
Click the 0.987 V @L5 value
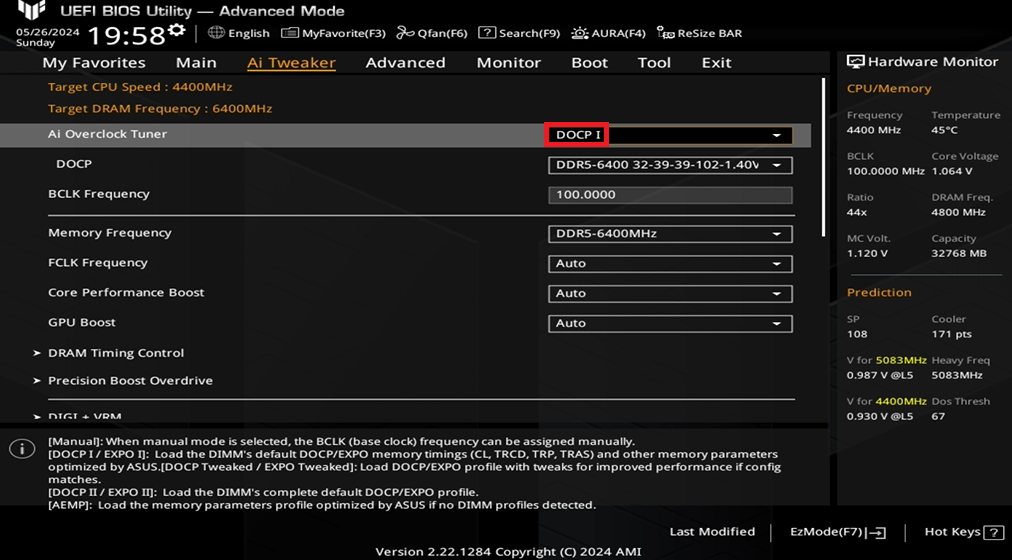pos(880,375)
